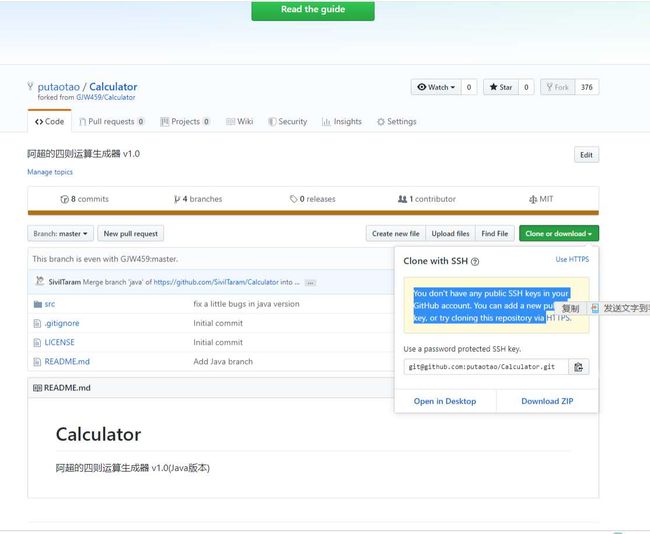Expand the commit message ellipsis button
This screenshot has height=534, width=650.
click(310, 283)
